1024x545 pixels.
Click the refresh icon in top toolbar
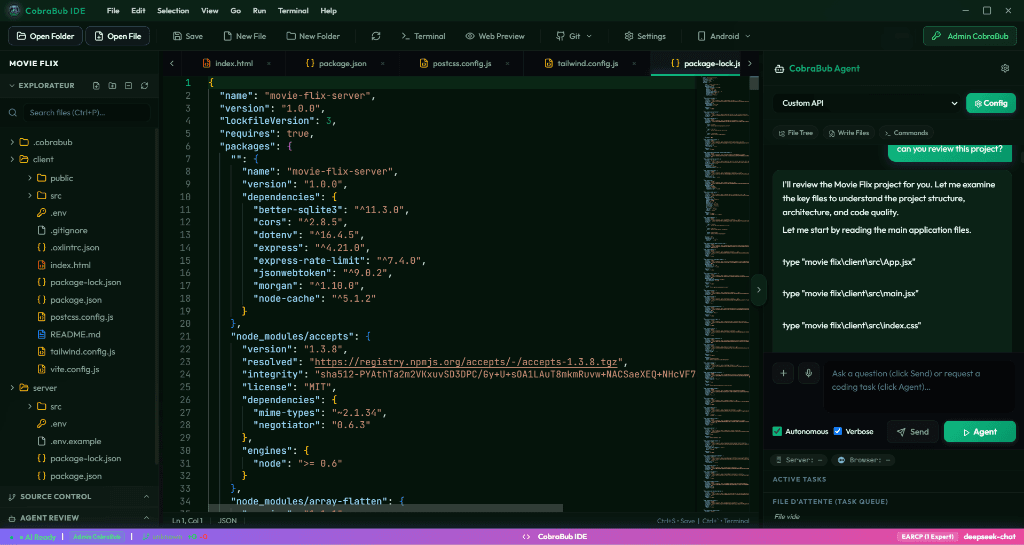point(376,36)
